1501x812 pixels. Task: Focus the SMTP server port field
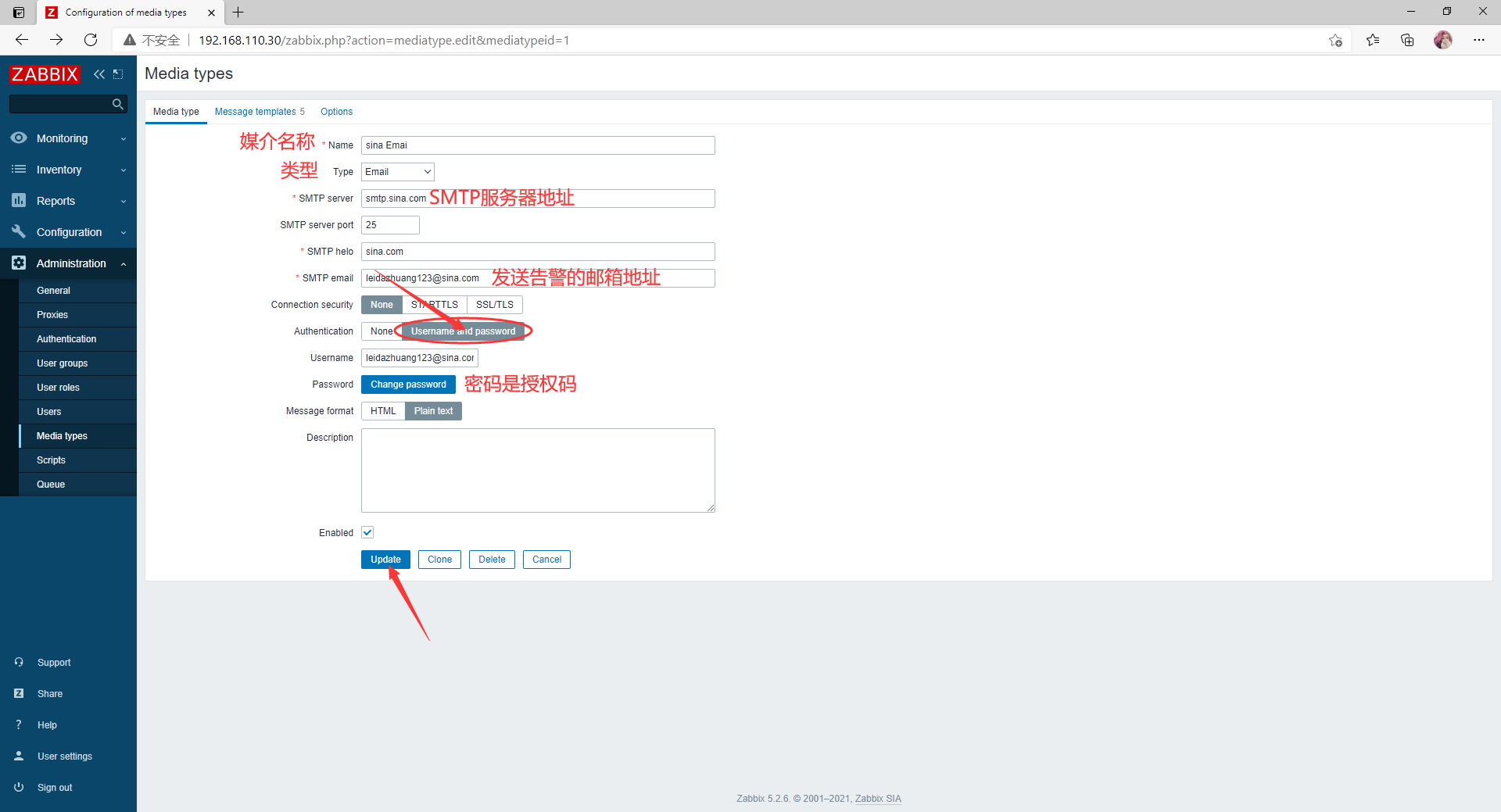click(390, 225)
